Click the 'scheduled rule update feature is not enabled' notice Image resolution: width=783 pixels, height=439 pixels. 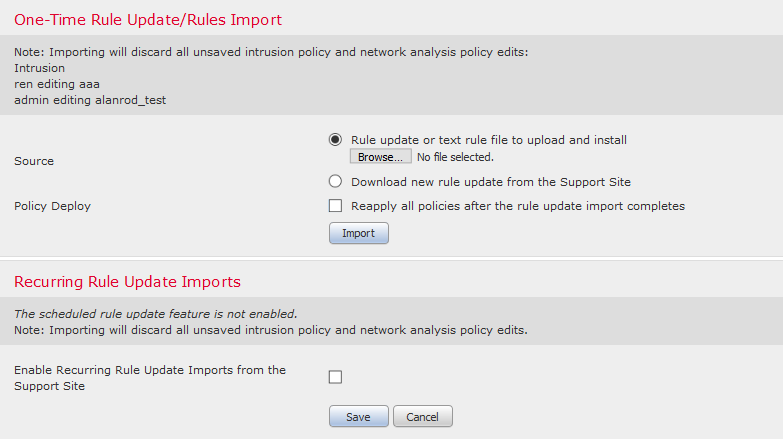pos(155,313)
